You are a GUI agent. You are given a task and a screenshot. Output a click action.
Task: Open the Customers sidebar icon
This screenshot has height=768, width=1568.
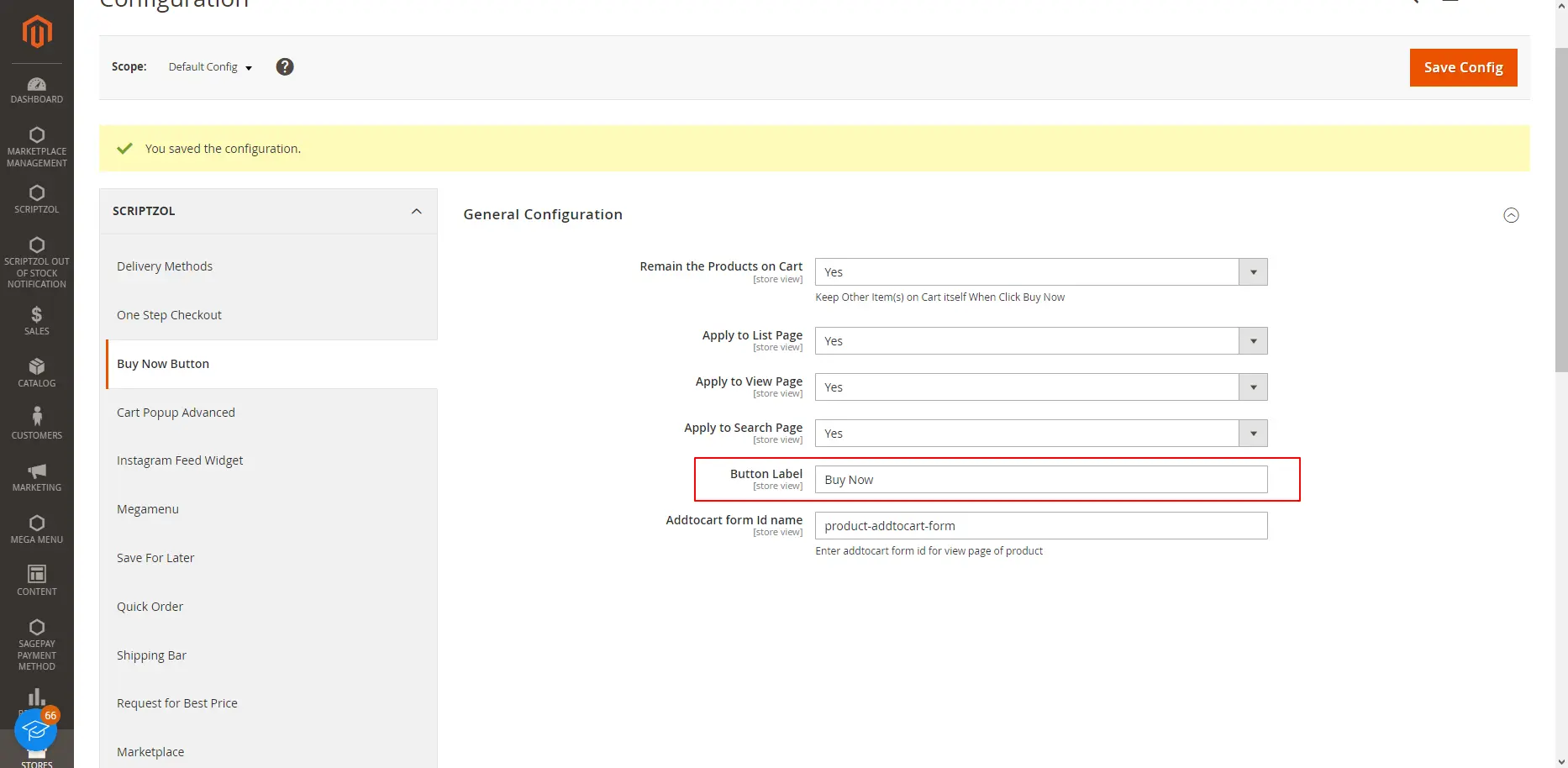click(x=37, y=424)
